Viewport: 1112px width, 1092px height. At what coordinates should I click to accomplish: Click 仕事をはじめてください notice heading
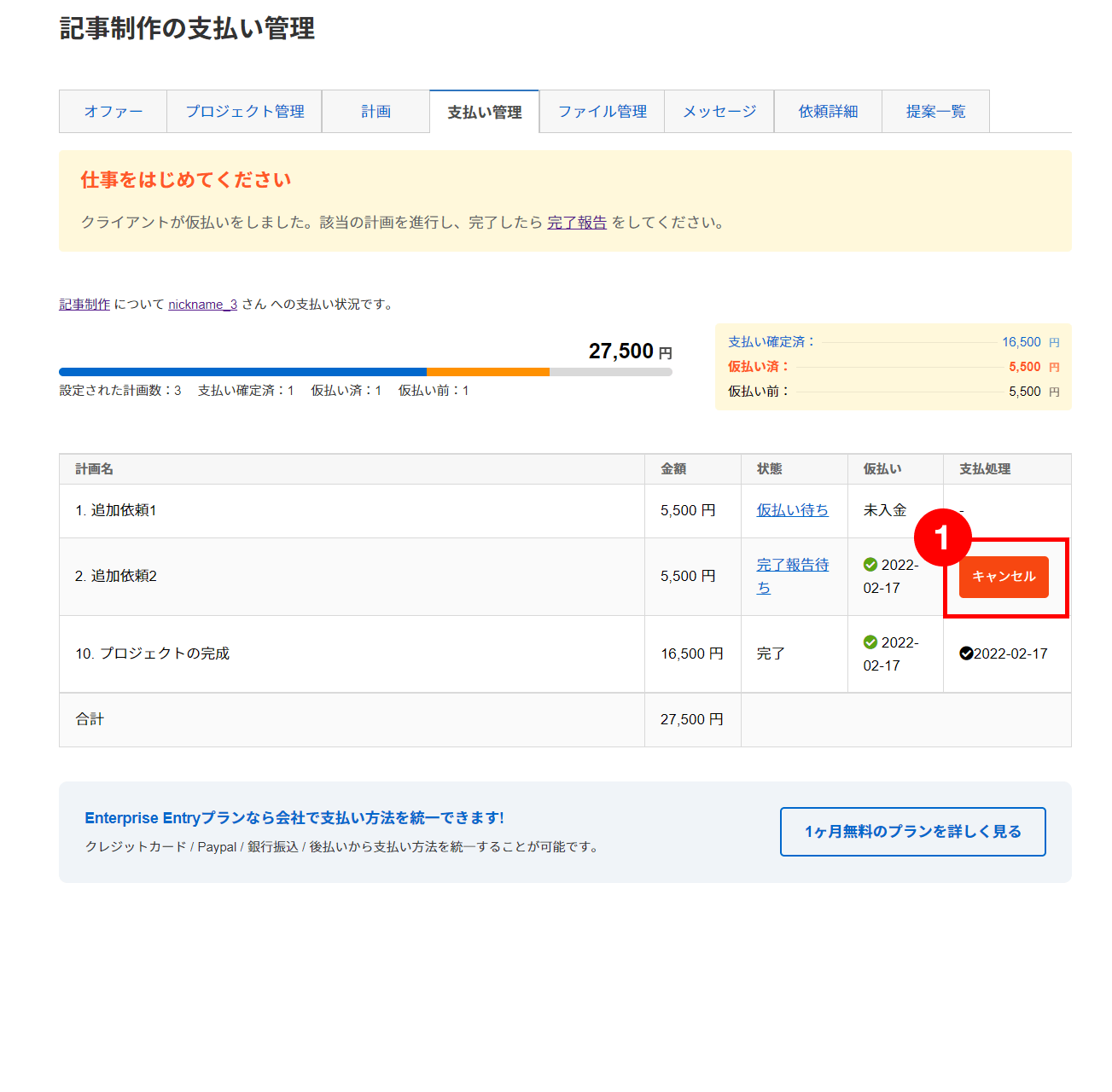pos(186,180)
